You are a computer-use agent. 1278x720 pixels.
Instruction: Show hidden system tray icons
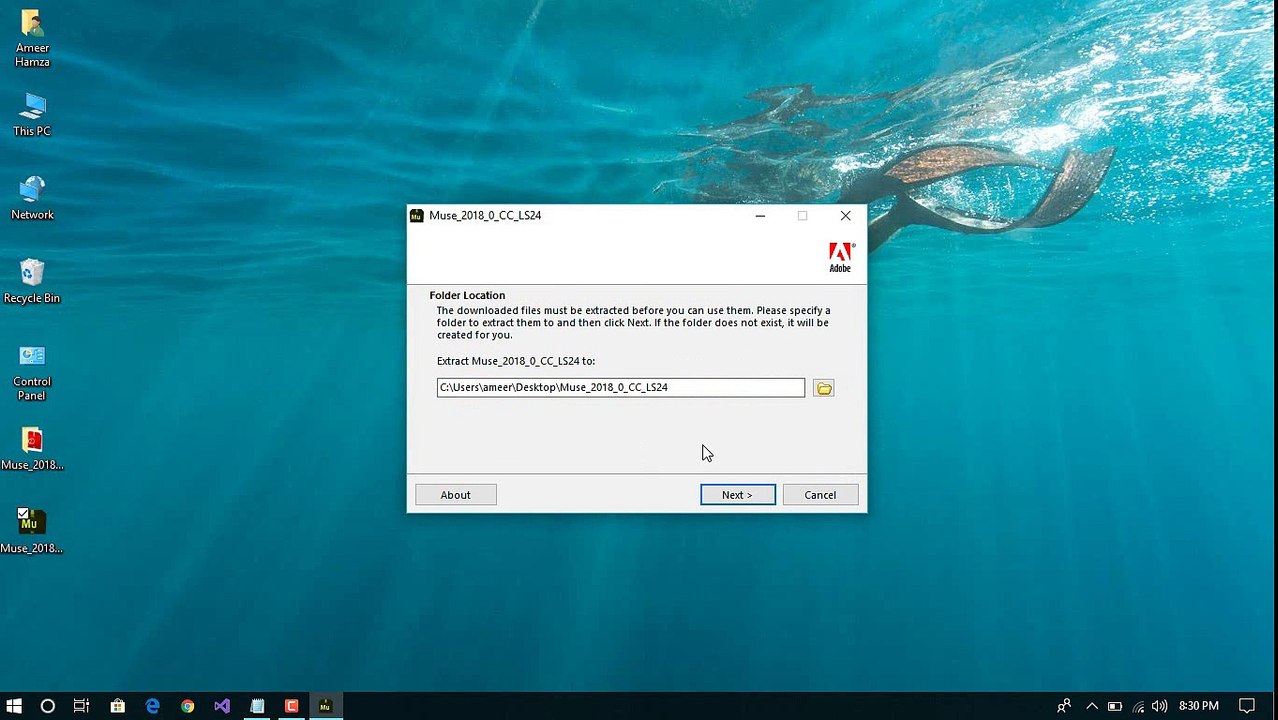pyautogui.click(x=1092, y=706)
